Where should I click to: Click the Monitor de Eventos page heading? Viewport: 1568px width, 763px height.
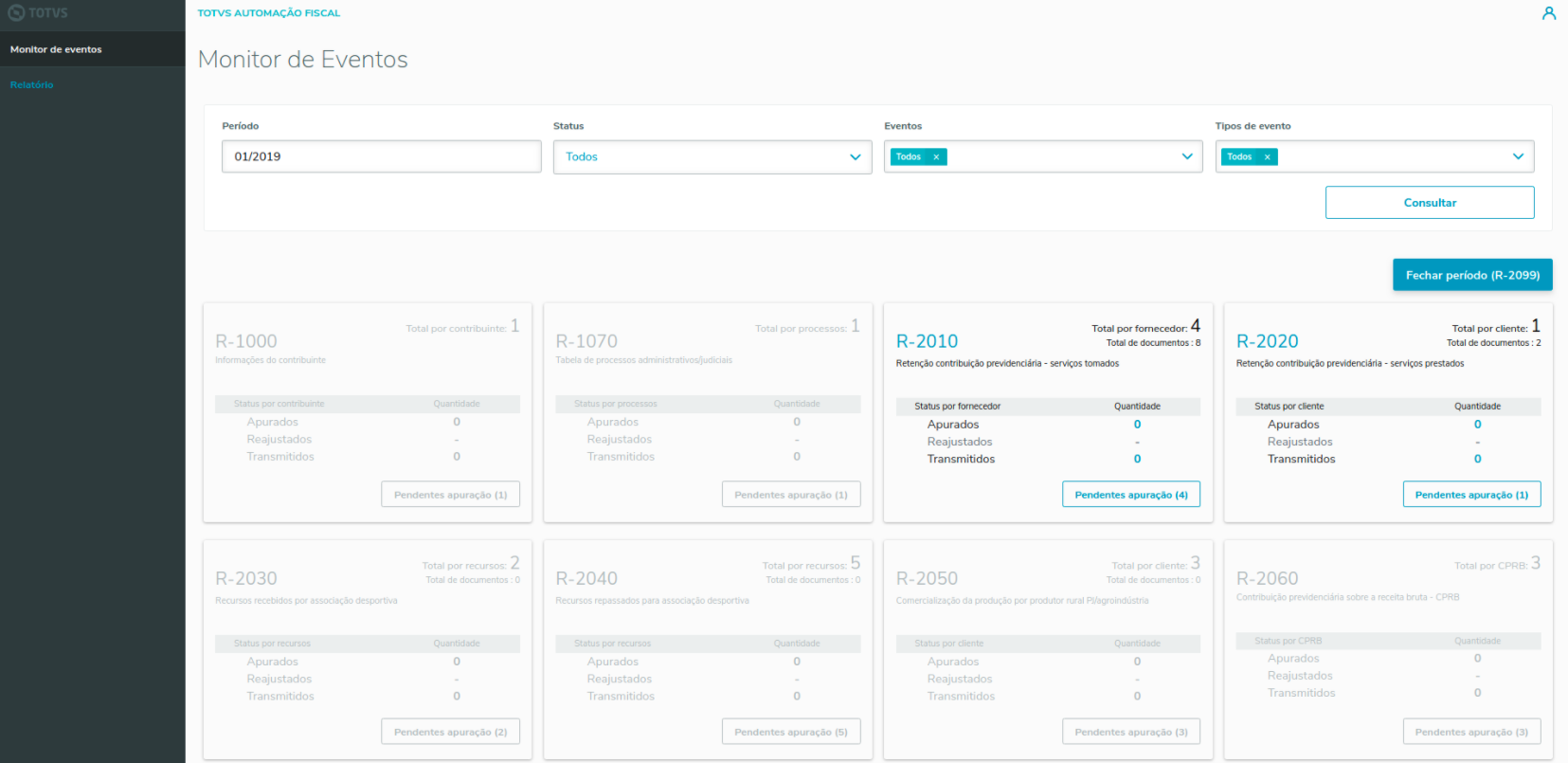coord(303,60)
